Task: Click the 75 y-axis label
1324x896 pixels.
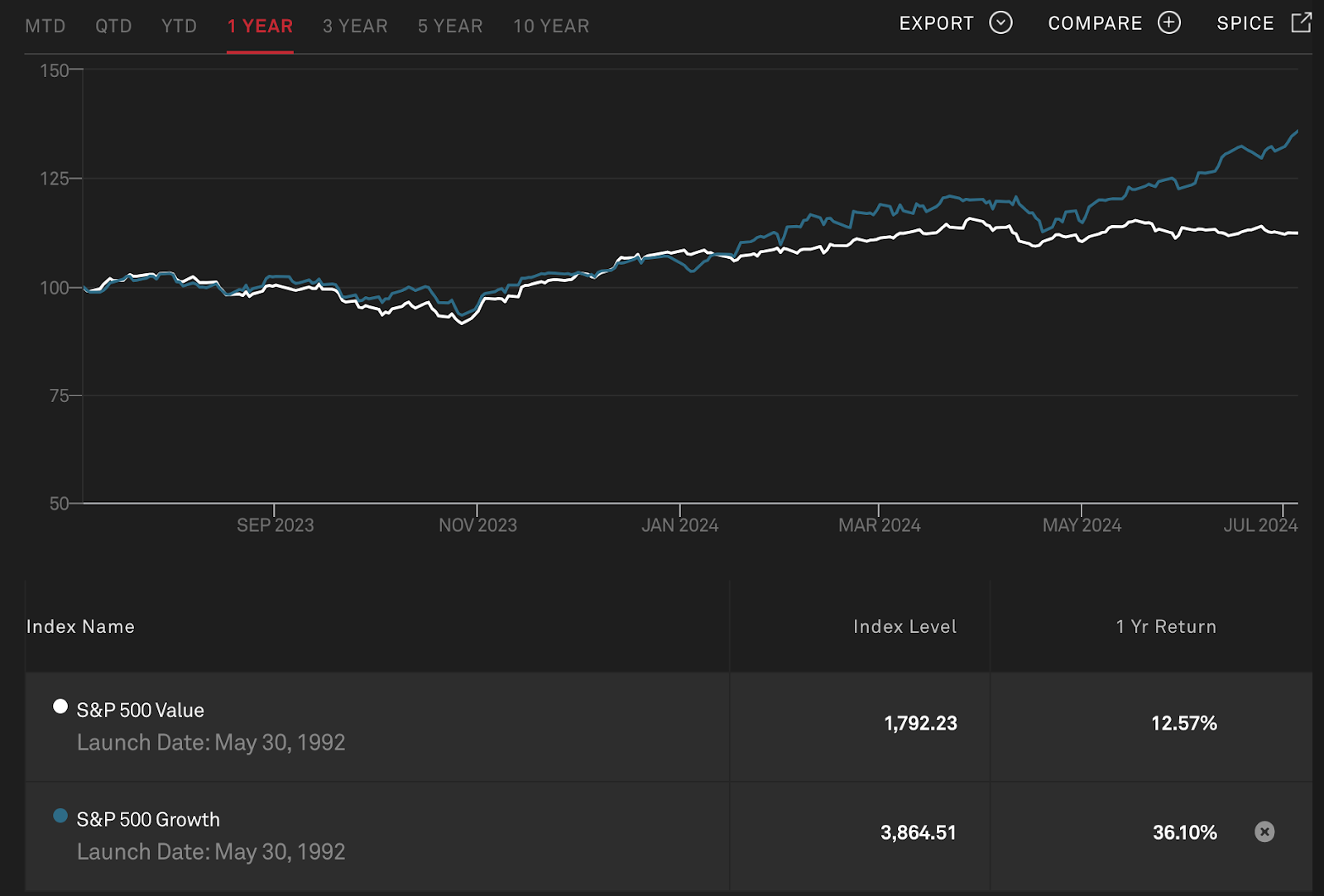Action: (60, 395)
